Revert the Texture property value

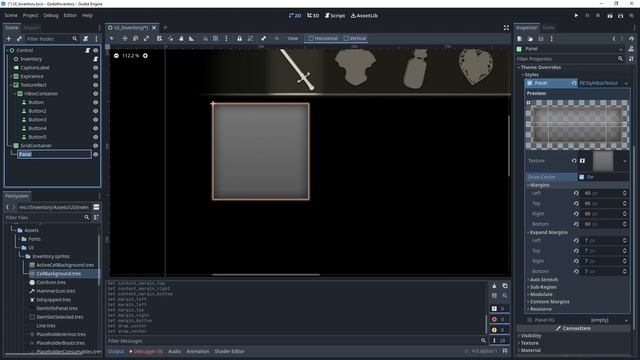click(574, 161)
